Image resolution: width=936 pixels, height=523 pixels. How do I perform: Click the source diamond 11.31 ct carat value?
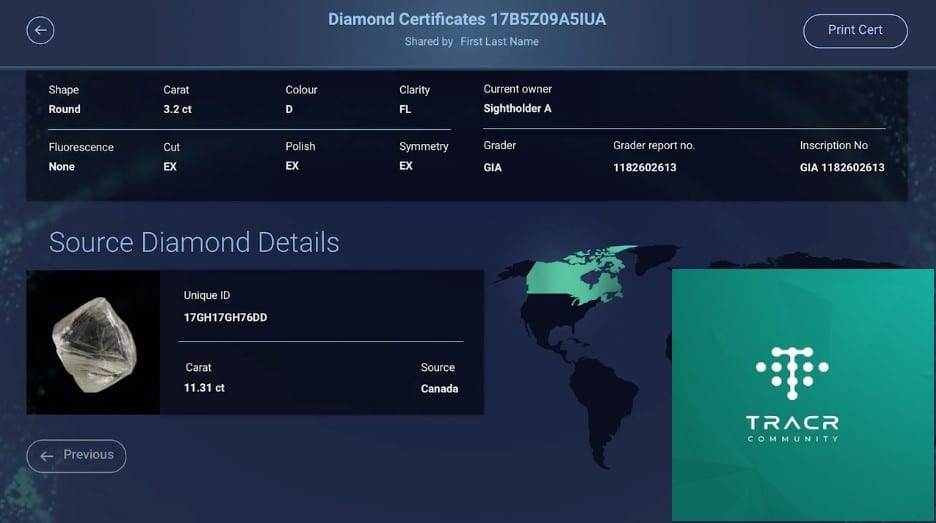[205, 388]
